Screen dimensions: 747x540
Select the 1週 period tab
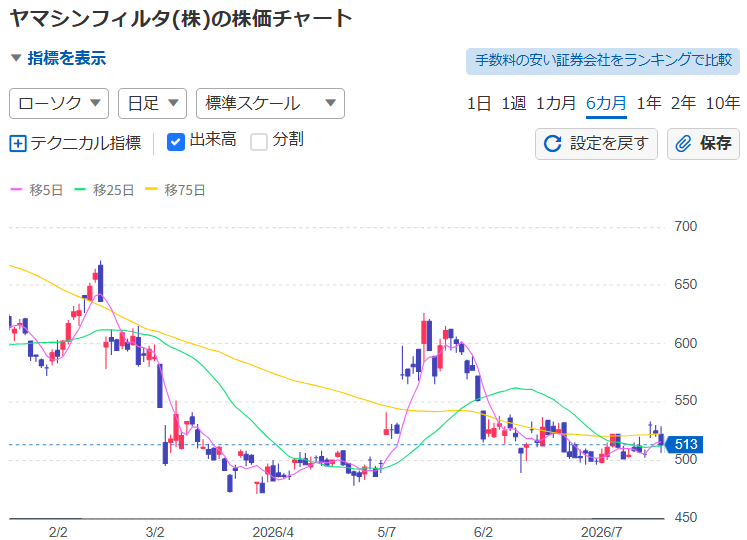click(x=514, y=103)
